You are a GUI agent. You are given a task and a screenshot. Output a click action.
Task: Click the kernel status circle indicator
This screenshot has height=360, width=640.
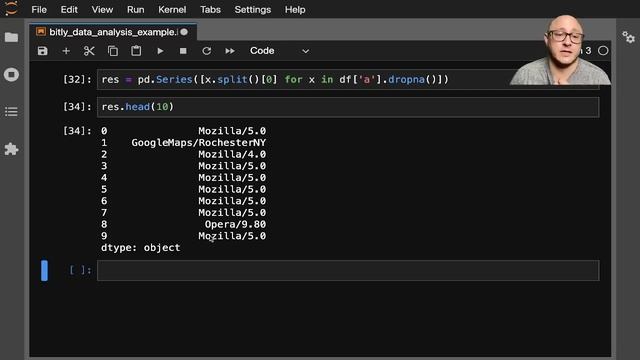[x=603, y=51]
